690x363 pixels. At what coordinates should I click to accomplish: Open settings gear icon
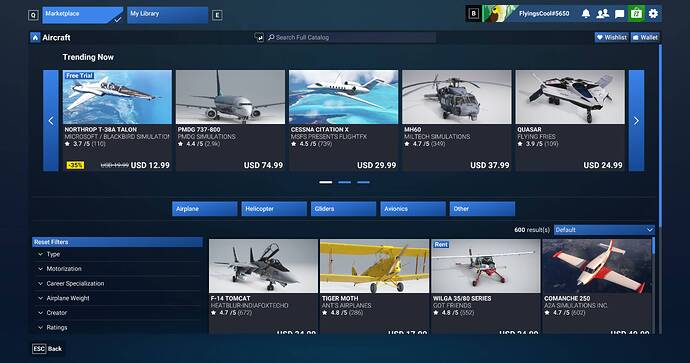pyautogui.click(x=653, y=14)
